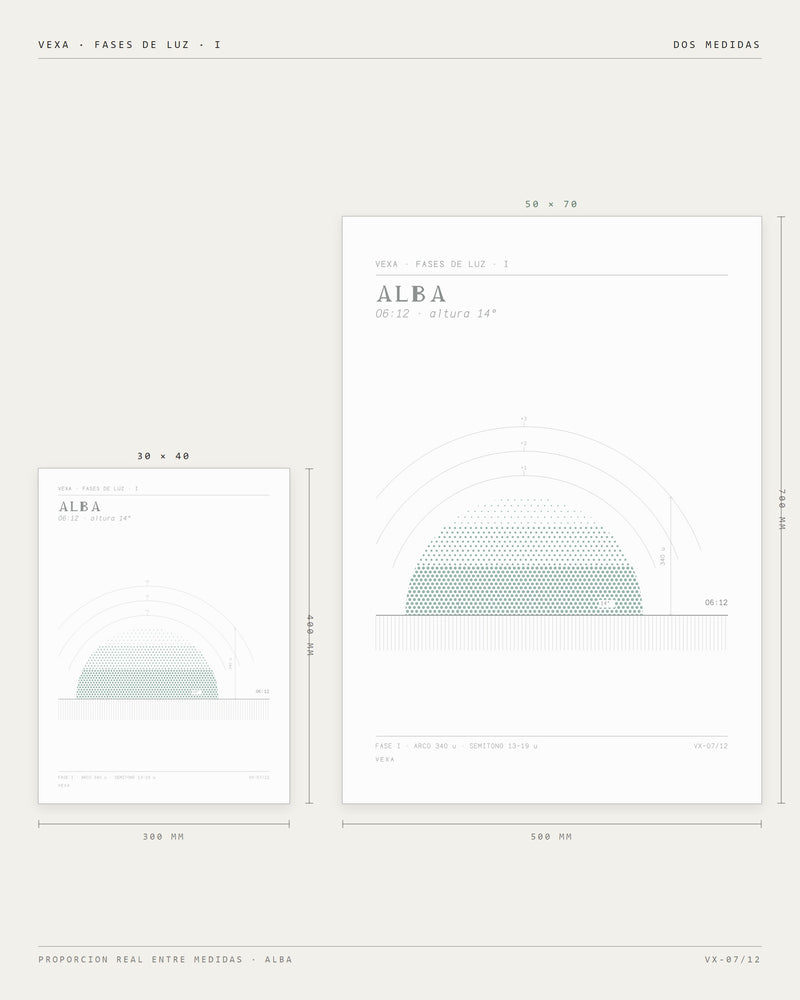Click the "700 MM" vertical height label
The image size is (800, 1000).
[x=782, y=510]
